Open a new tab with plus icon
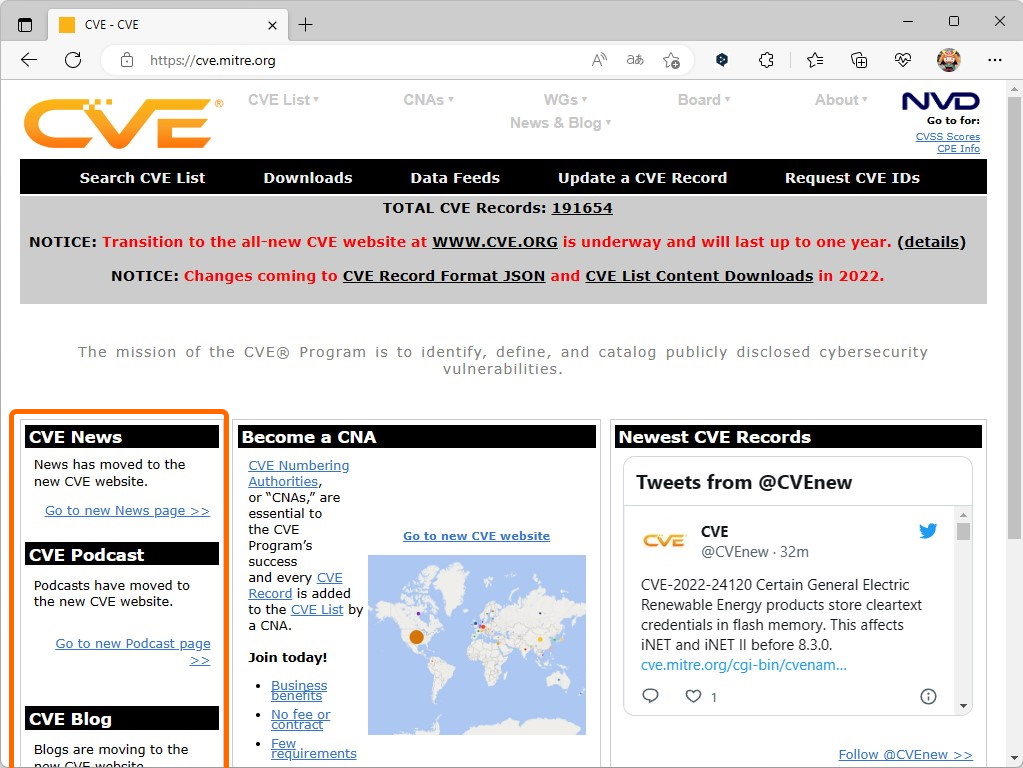This screenshot has height=768, width=1023. [305, 25]
